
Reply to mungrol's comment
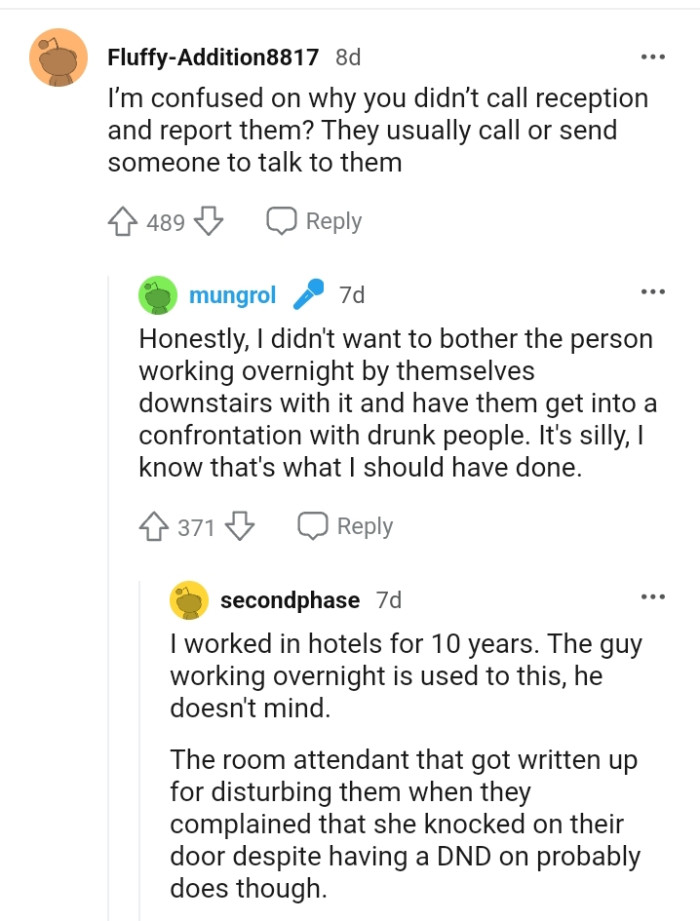pos(347,525)
